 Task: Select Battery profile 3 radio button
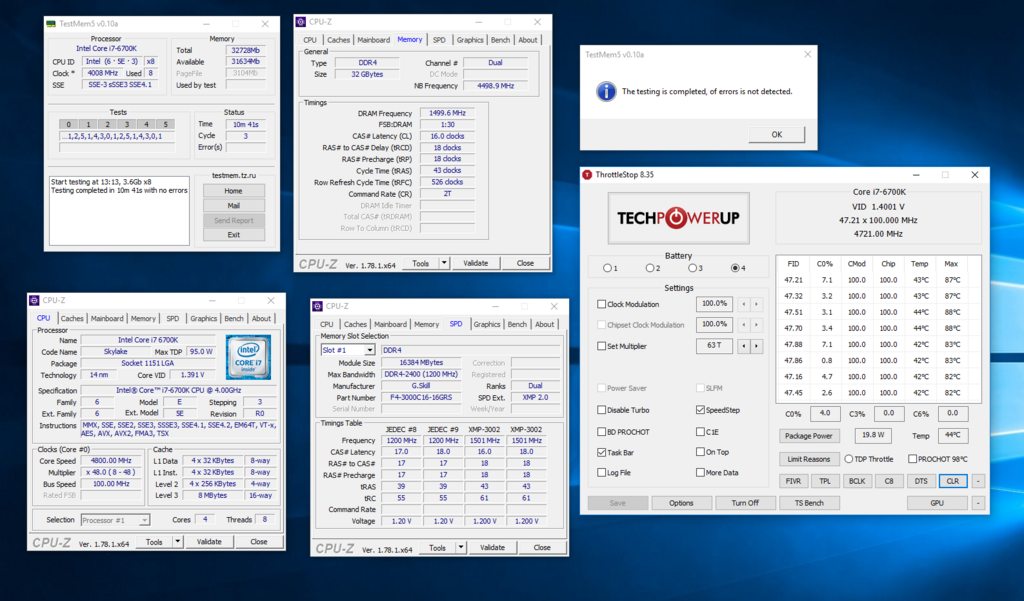point(692,268)
